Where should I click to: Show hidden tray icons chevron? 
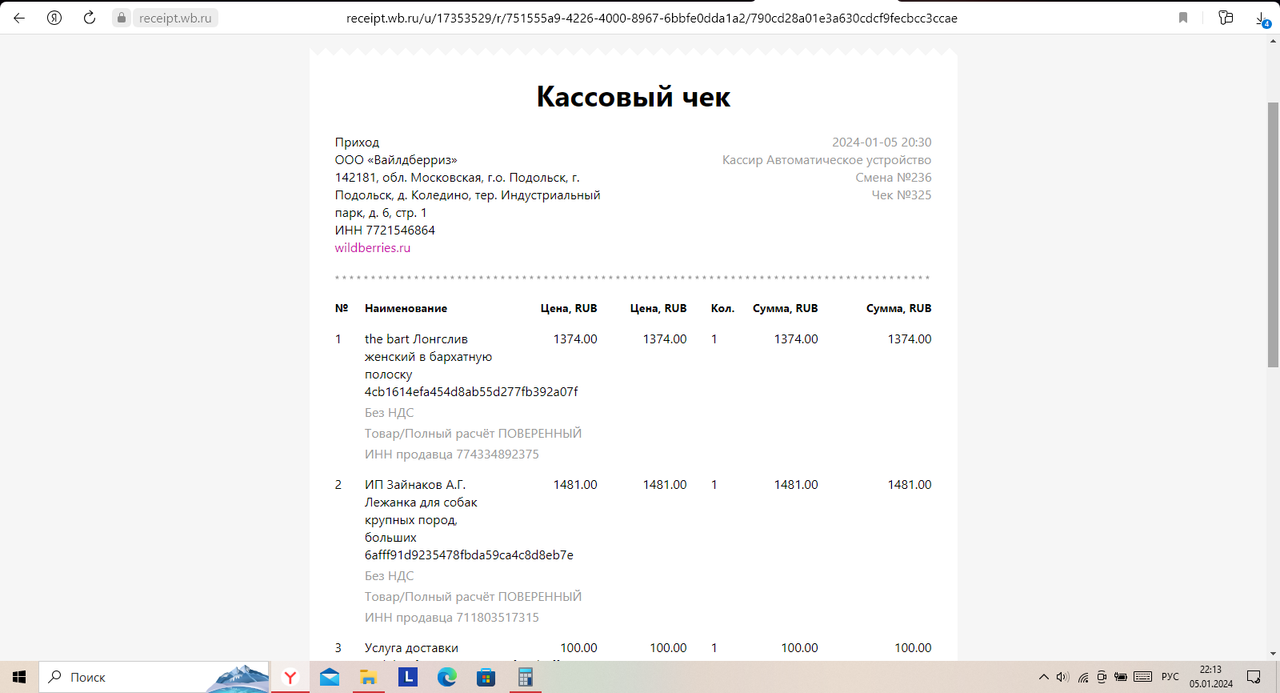coord(1044,677)
